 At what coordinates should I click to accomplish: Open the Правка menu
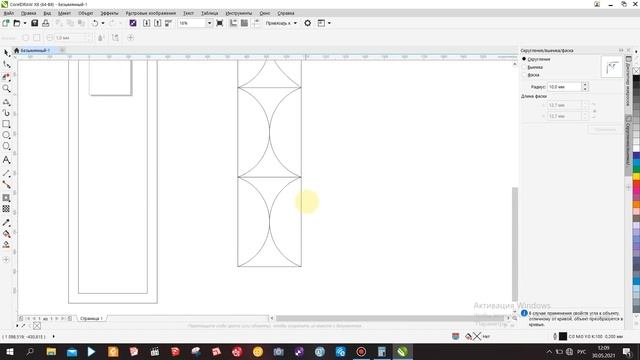28,13
